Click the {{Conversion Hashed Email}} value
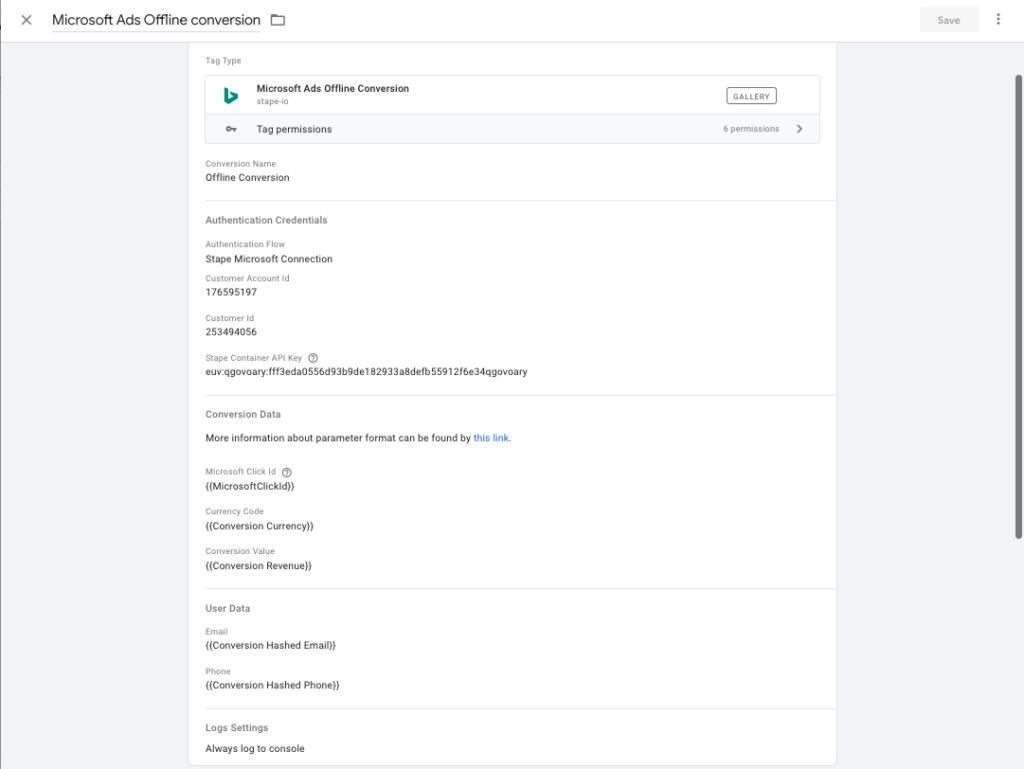This screenshot has height=769, width=1024. 270,646
